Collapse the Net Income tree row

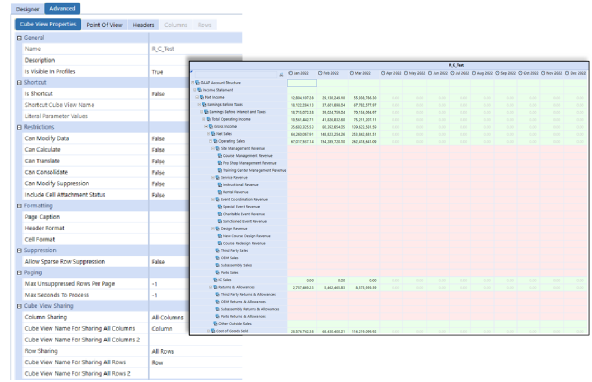197,97
